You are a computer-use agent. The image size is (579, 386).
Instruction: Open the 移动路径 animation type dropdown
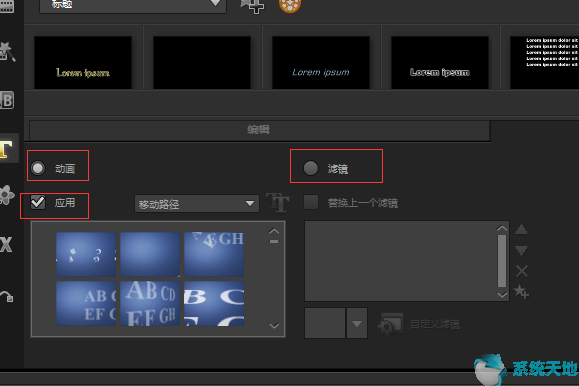pyautogui.click(x=197, y=204)
